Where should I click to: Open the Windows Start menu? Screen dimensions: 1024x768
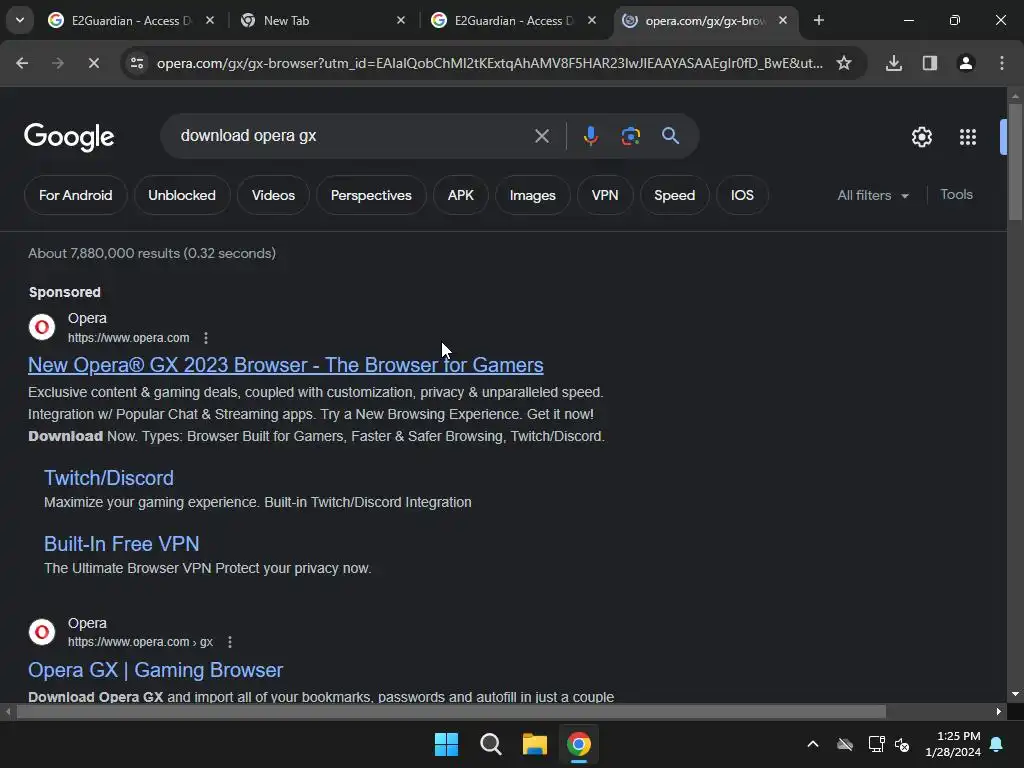(x=447, y=744)
